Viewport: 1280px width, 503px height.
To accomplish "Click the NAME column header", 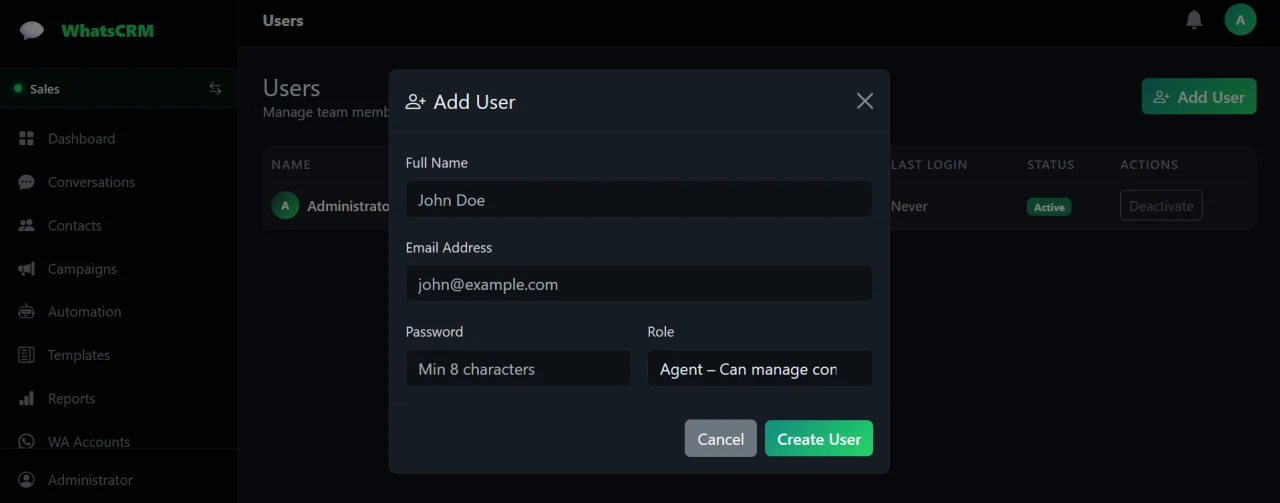I will 291,164.
